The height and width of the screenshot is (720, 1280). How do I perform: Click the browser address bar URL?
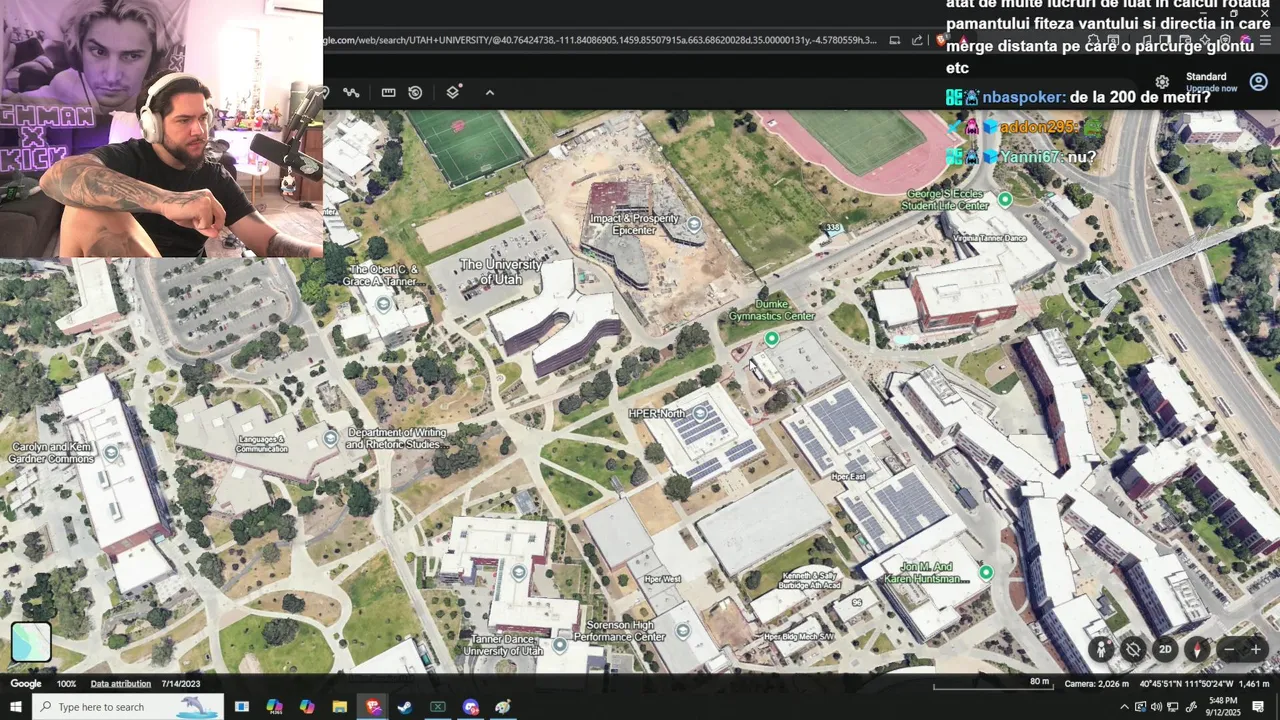click(600, 40)
